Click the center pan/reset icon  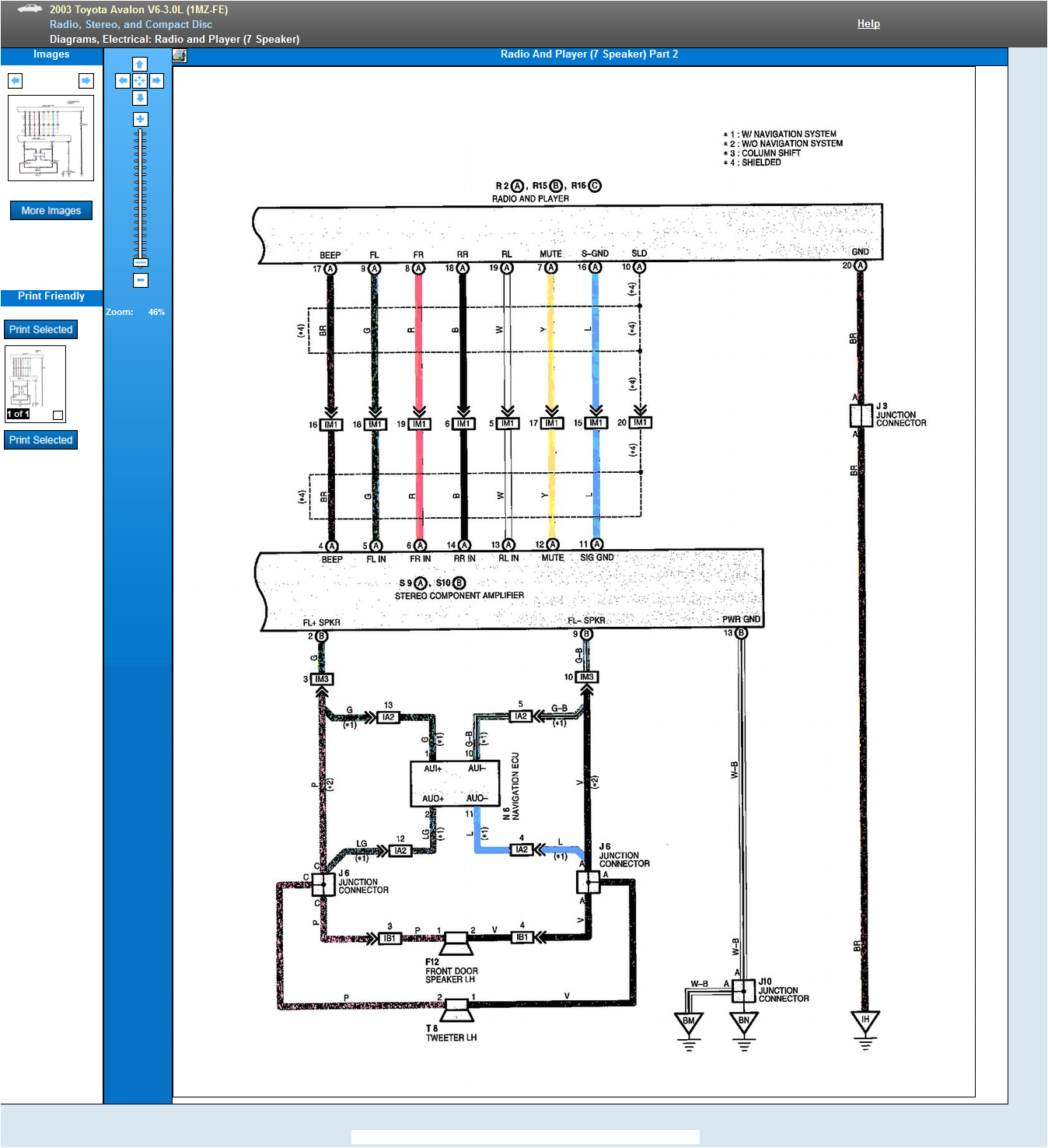140,81
